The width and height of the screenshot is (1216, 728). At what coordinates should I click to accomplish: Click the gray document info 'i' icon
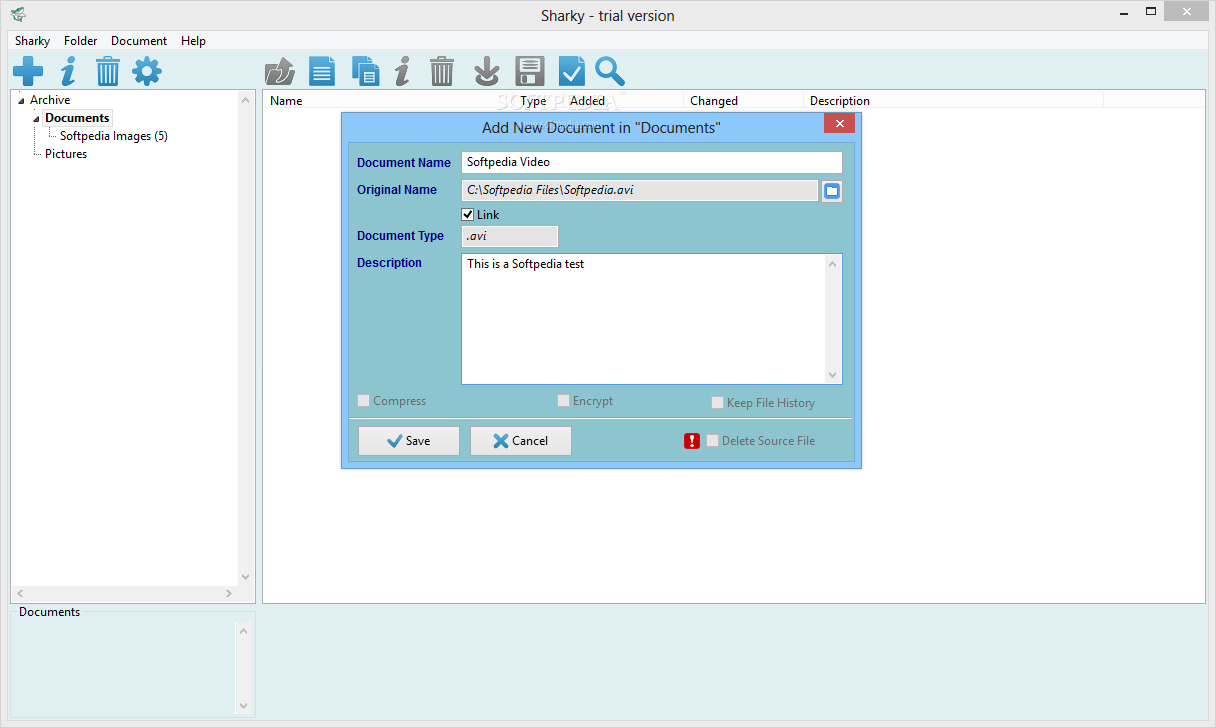coord(402,71)
